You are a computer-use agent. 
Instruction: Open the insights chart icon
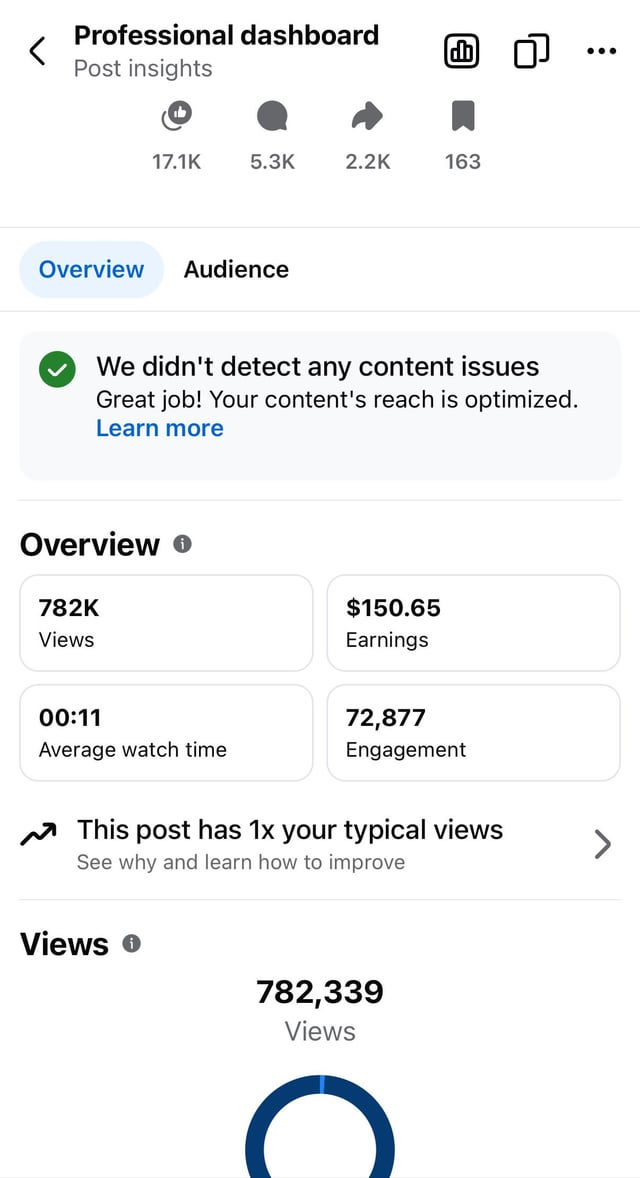[x=461, y=51]
